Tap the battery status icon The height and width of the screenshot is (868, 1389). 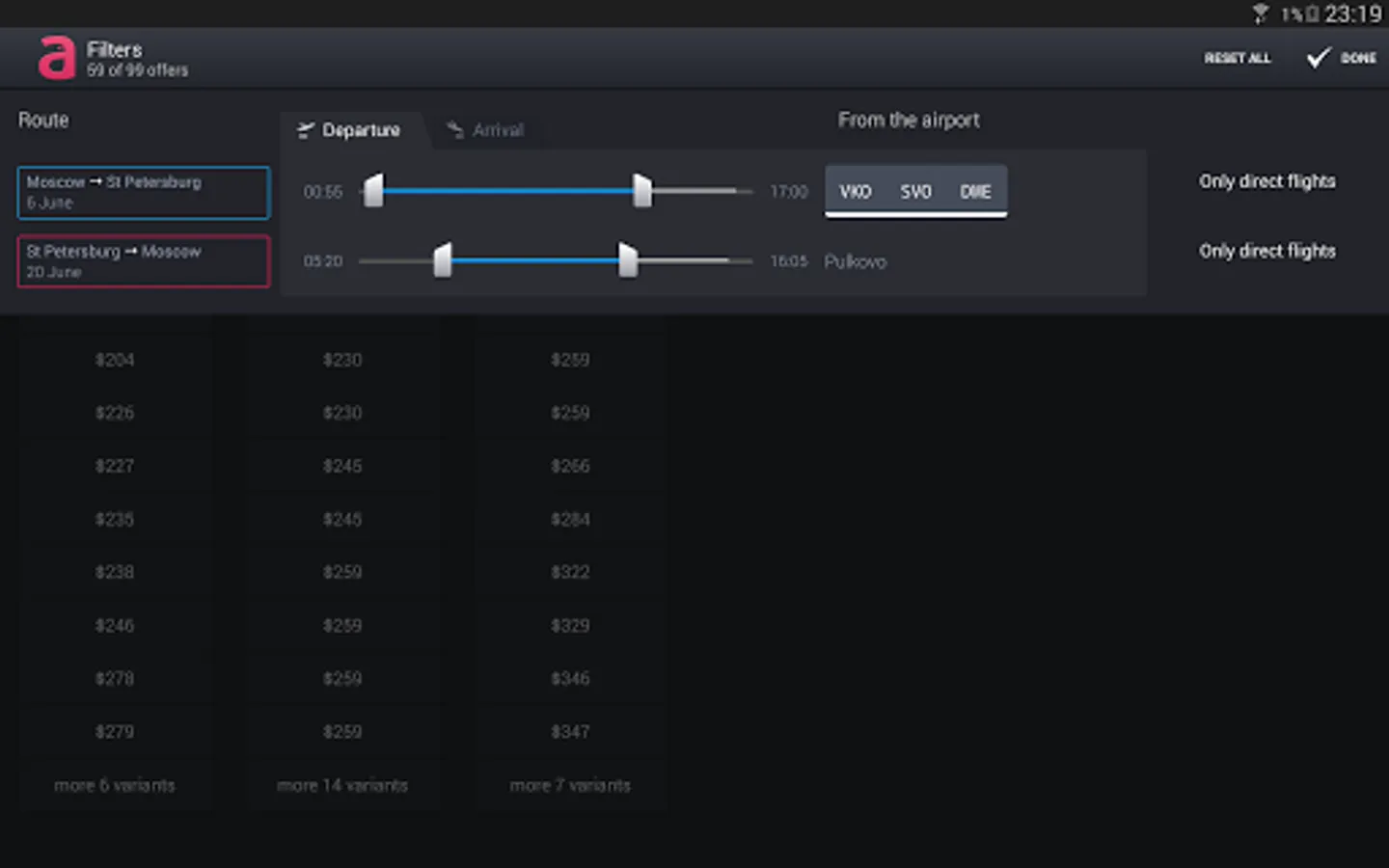tap(1312, 14)
